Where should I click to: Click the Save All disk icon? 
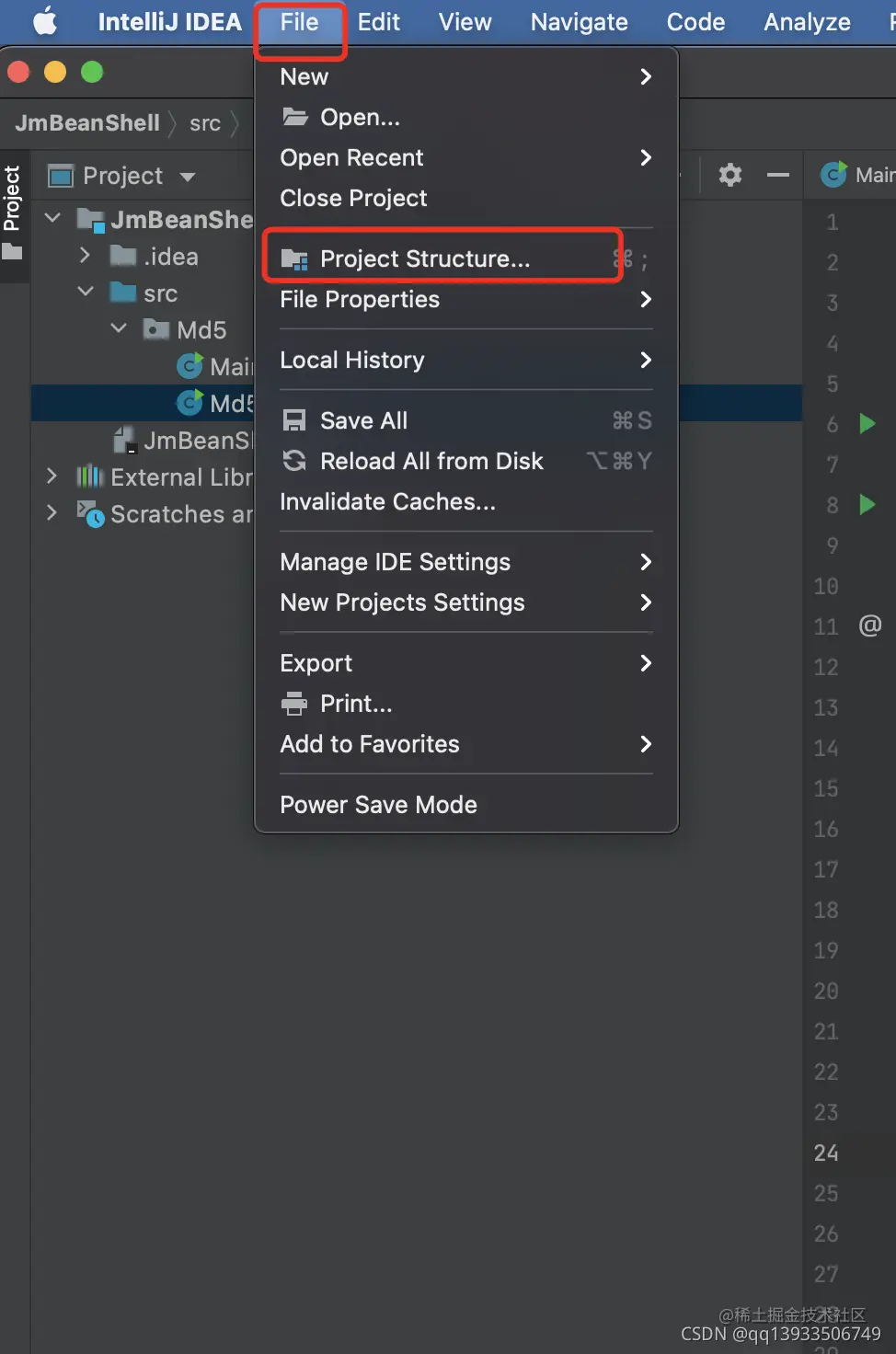point(294,421)
